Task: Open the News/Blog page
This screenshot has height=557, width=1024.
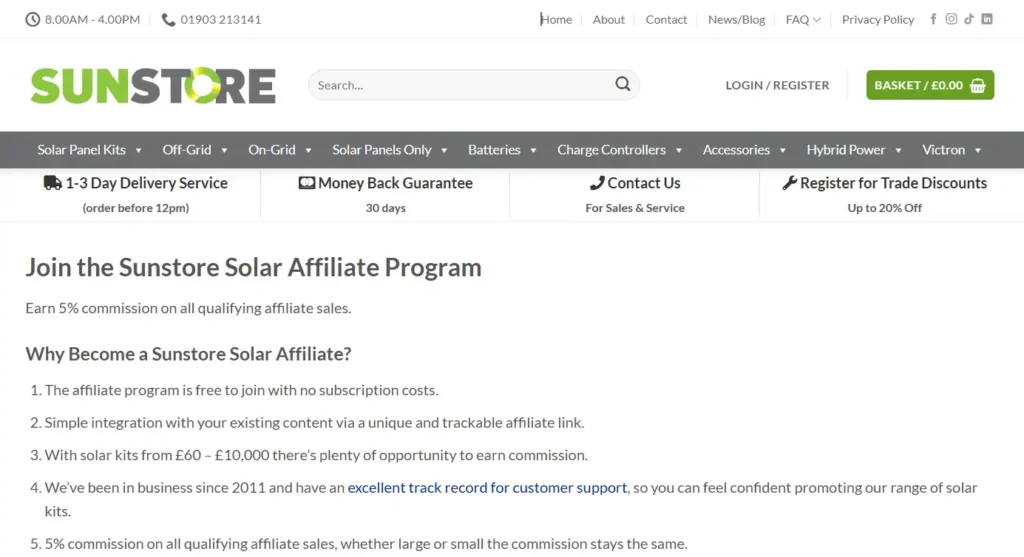Action: 736,20
